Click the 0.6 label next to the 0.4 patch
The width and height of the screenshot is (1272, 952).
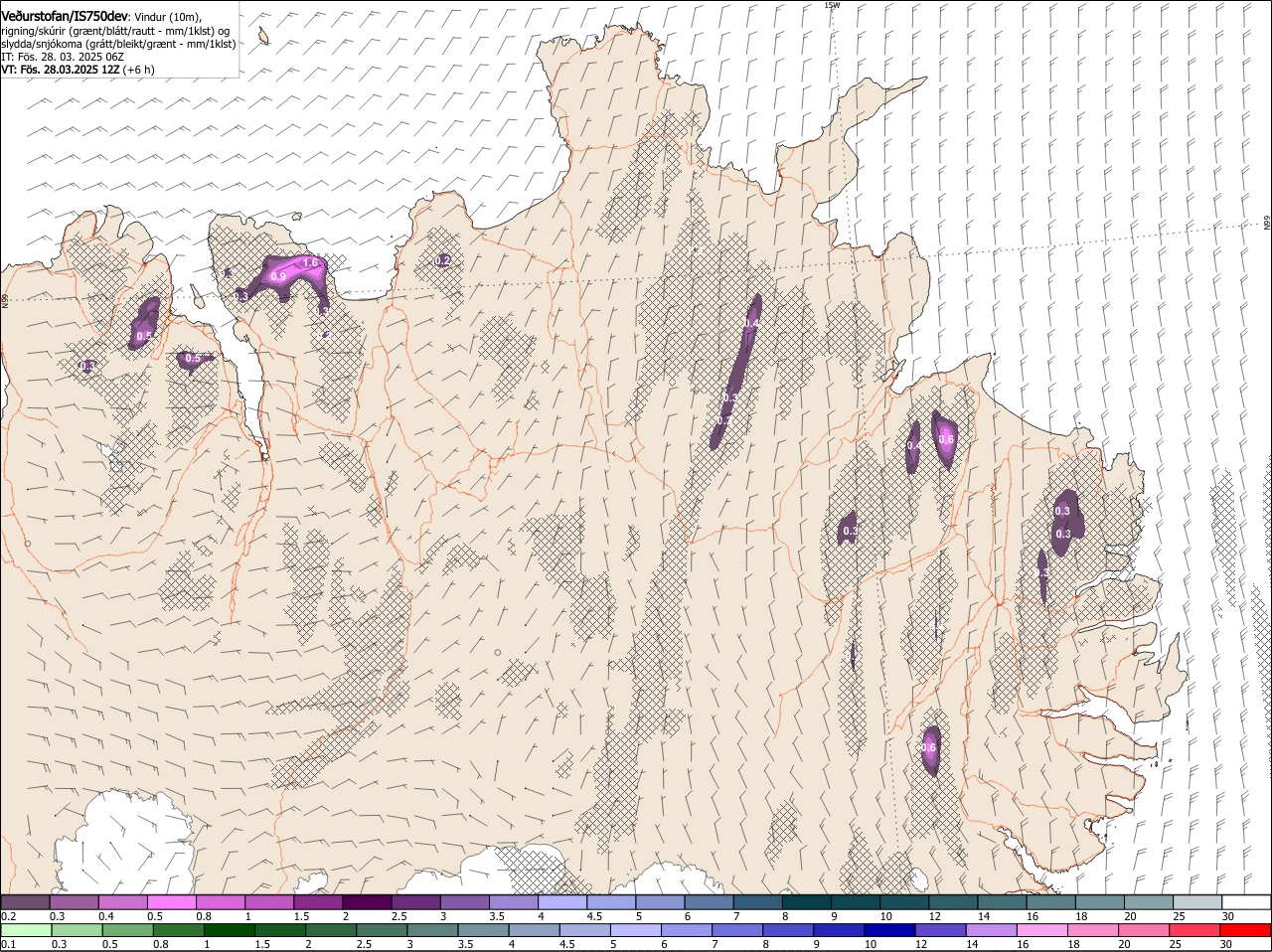click(946, 439)
